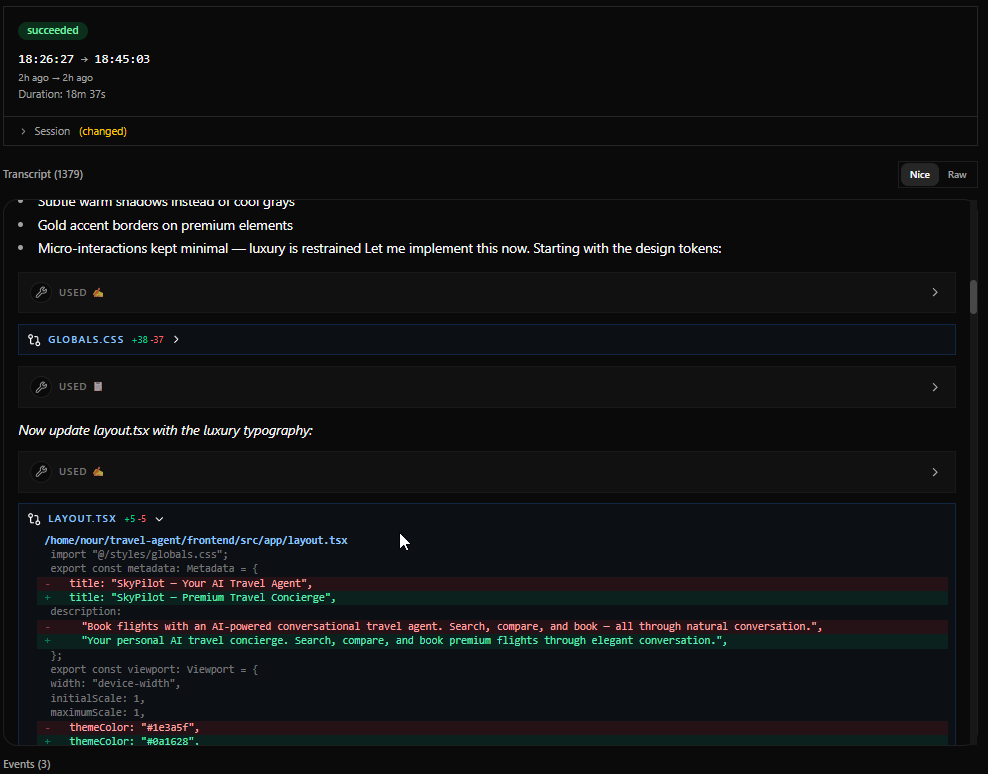Click the added description line about travel concierge
988x774 pixels.
coord(492,640)
